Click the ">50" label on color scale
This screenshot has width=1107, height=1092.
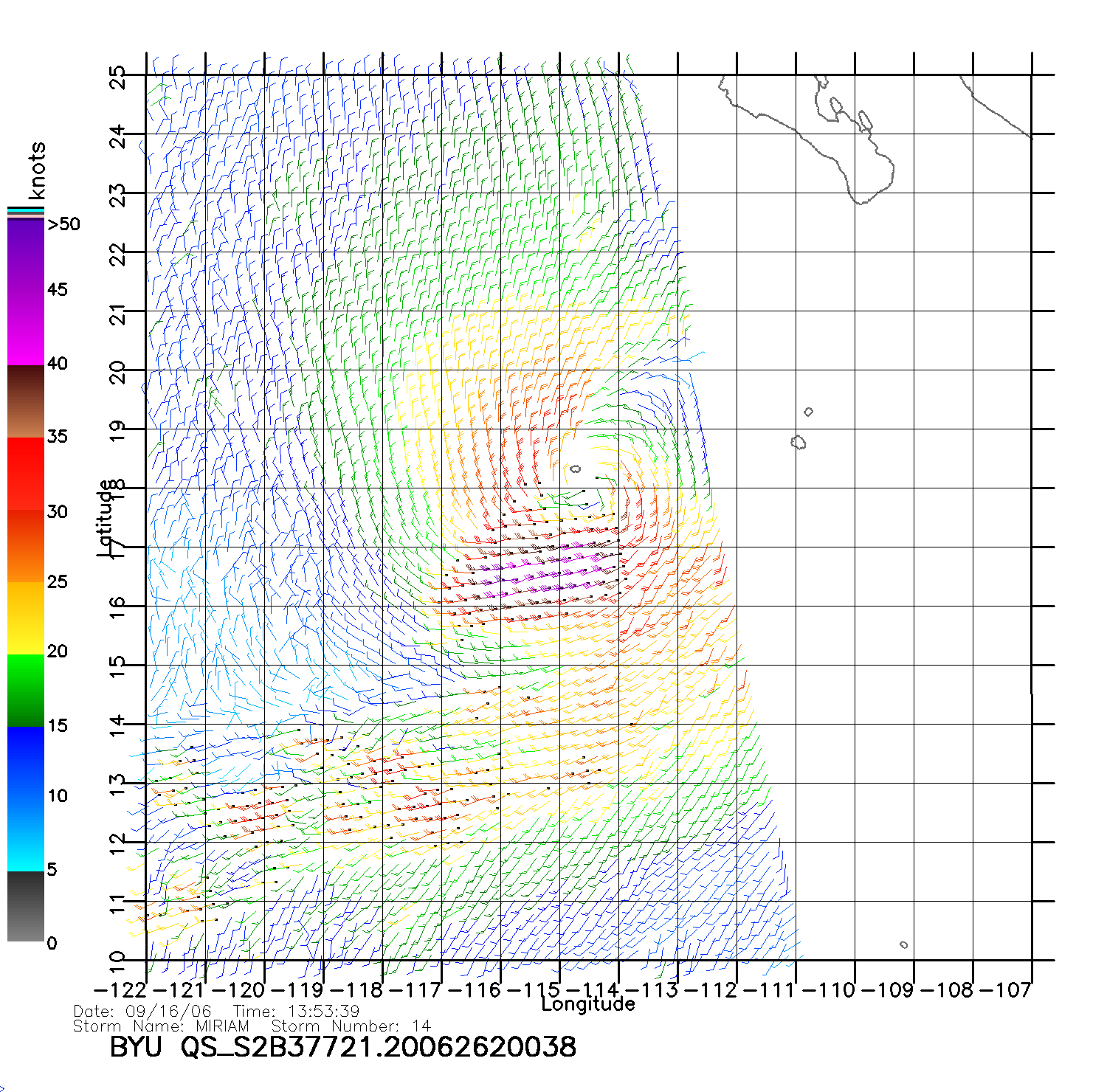click(64, 224)
